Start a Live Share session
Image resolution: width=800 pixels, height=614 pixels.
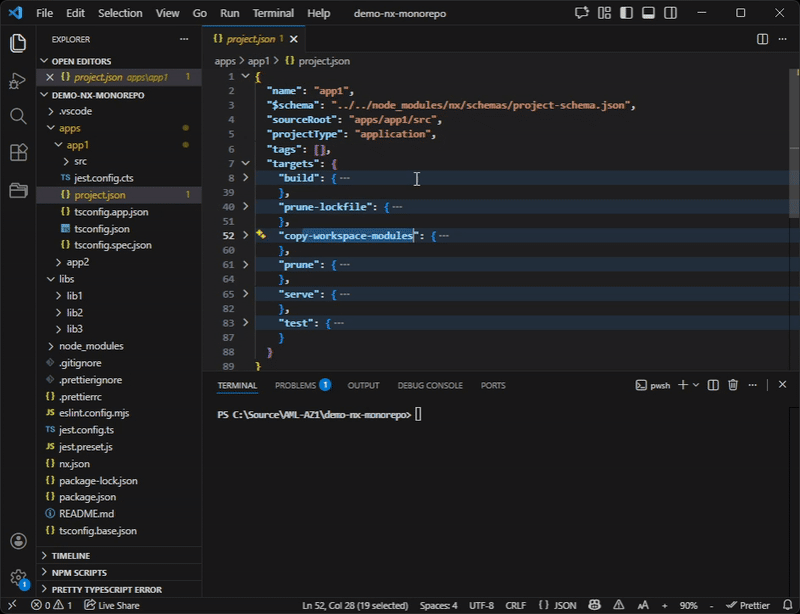(112, 605)
